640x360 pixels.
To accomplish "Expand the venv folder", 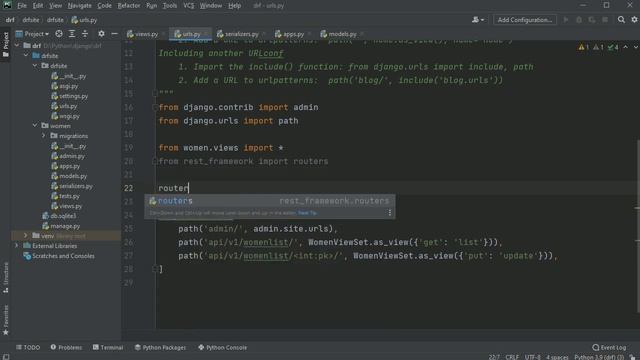I will point(26,236).
